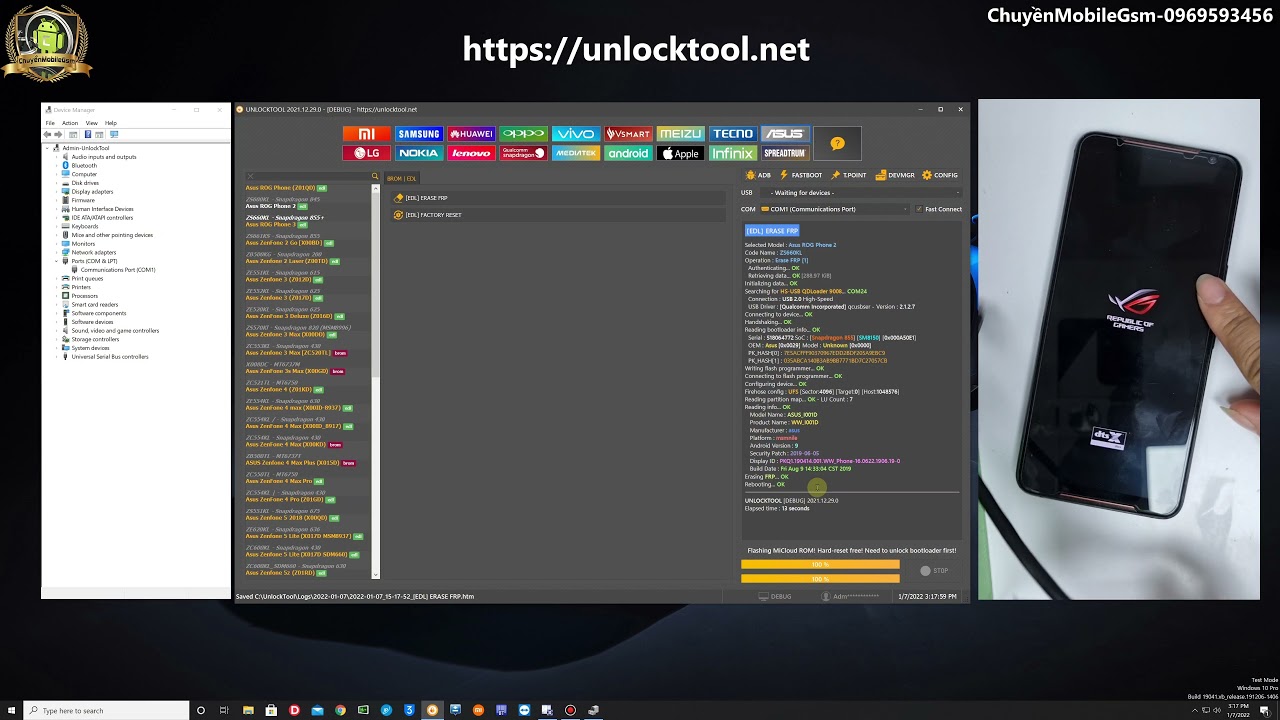The image size is (1280, 720).
Task: Select the Meizu brand icon
Action: [680, 134]
